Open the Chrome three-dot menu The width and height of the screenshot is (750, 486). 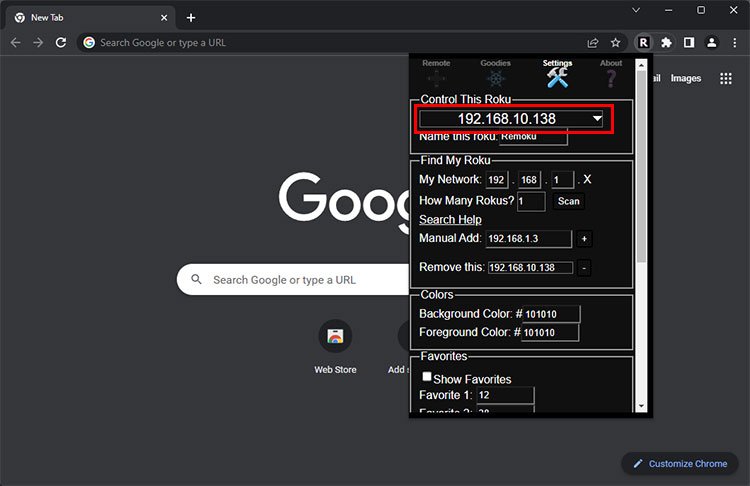click(x=735, y=43)
